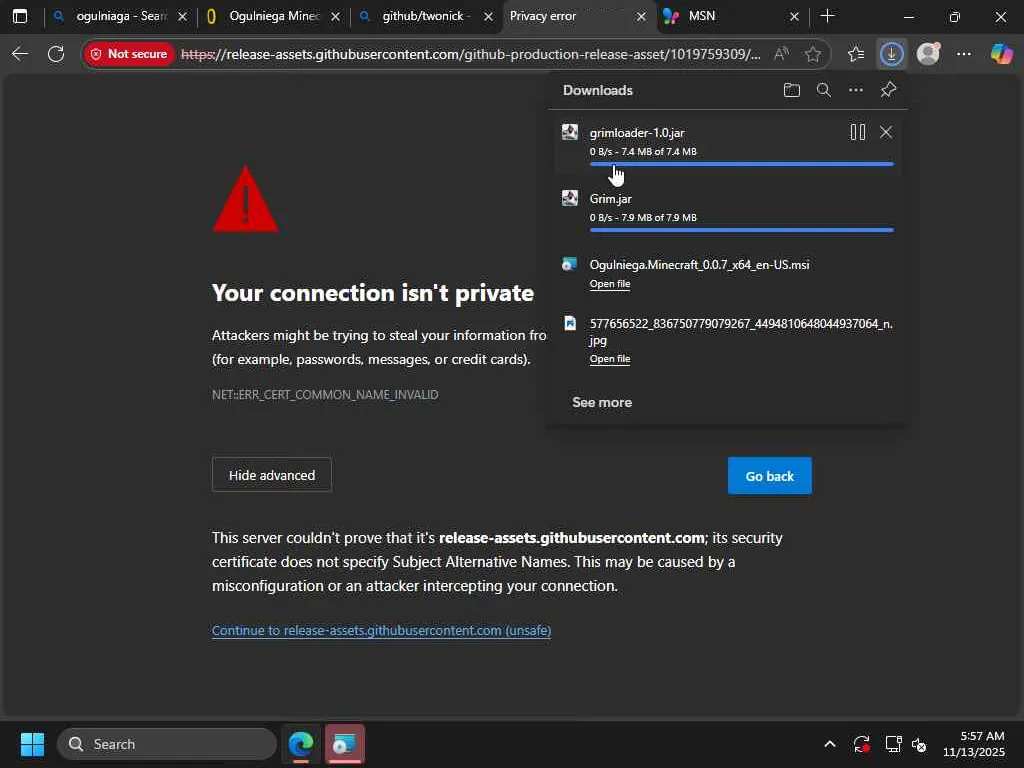Switch to the Ogulniega Minecraft tab
This screenshot has width=1024, height=768.
(274, 16)
